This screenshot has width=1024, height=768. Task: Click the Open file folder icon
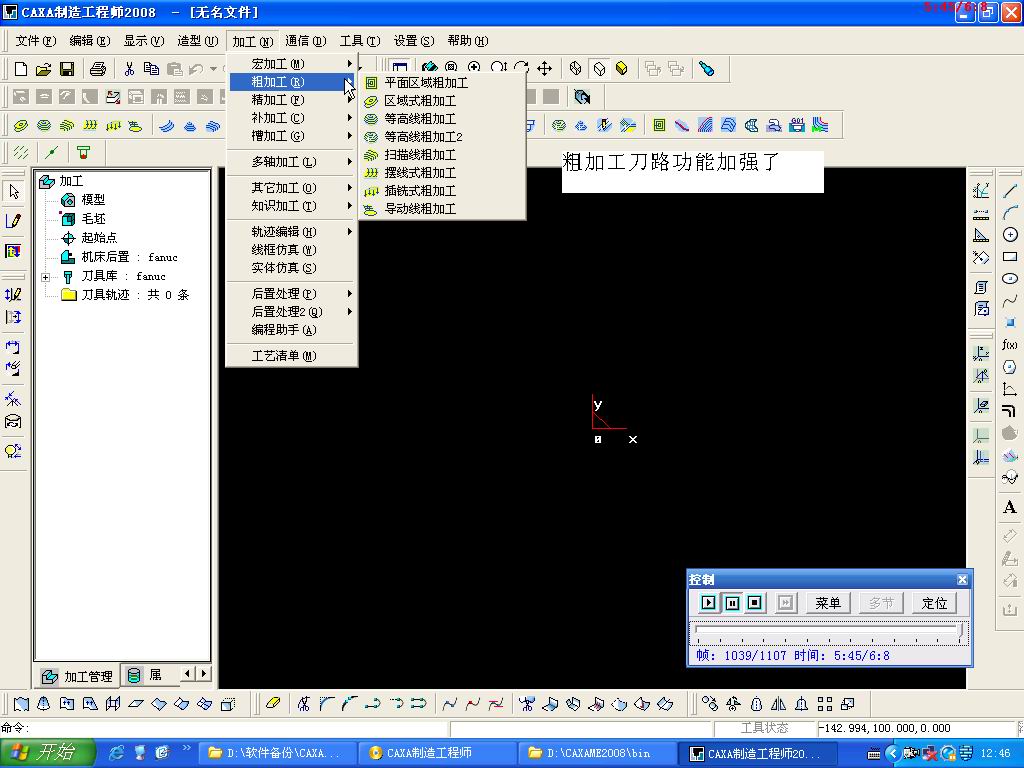43,69
